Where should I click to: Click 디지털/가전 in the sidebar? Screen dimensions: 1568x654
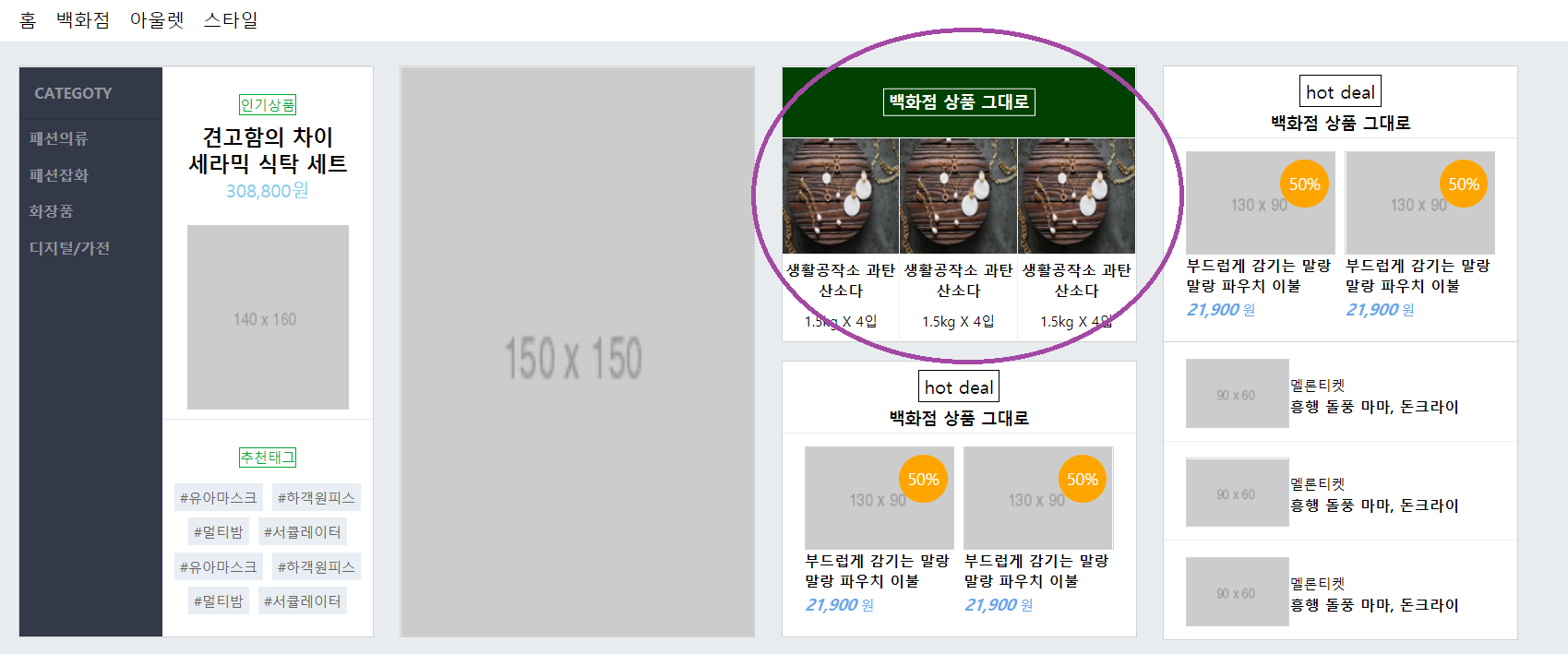(69, 248)
